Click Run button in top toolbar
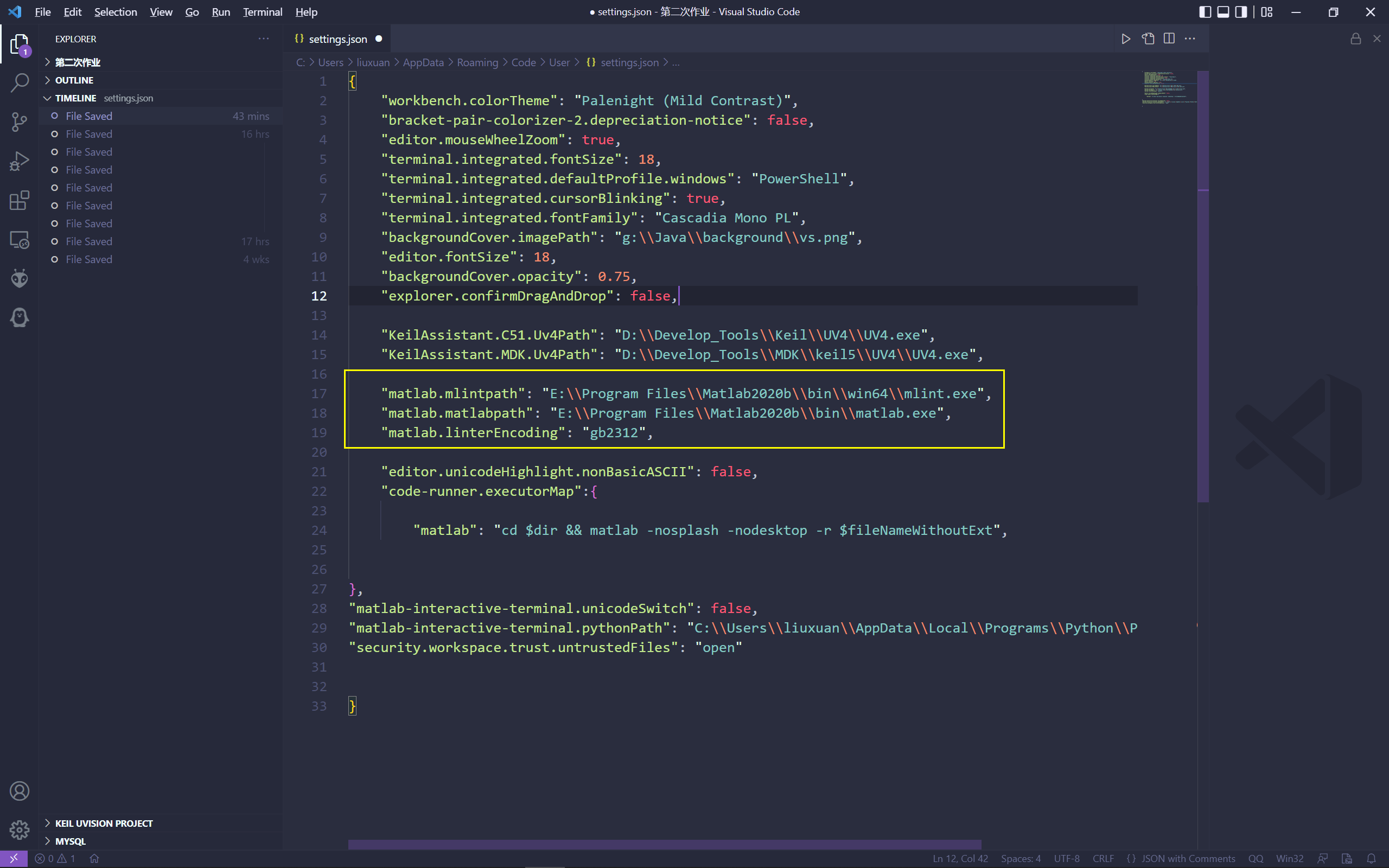The width and height of the screenshot is (1389, 868). point(220,11)
